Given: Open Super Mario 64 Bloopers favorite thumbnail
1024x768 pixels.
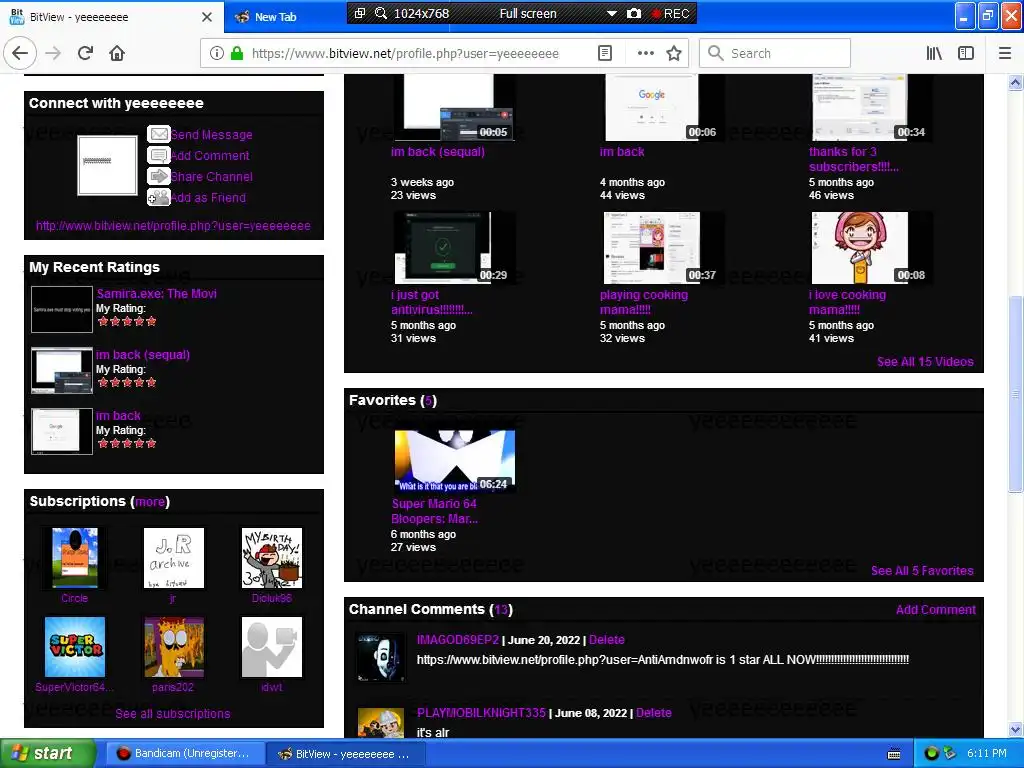Looking at the screenshot, I should [455, 460].
